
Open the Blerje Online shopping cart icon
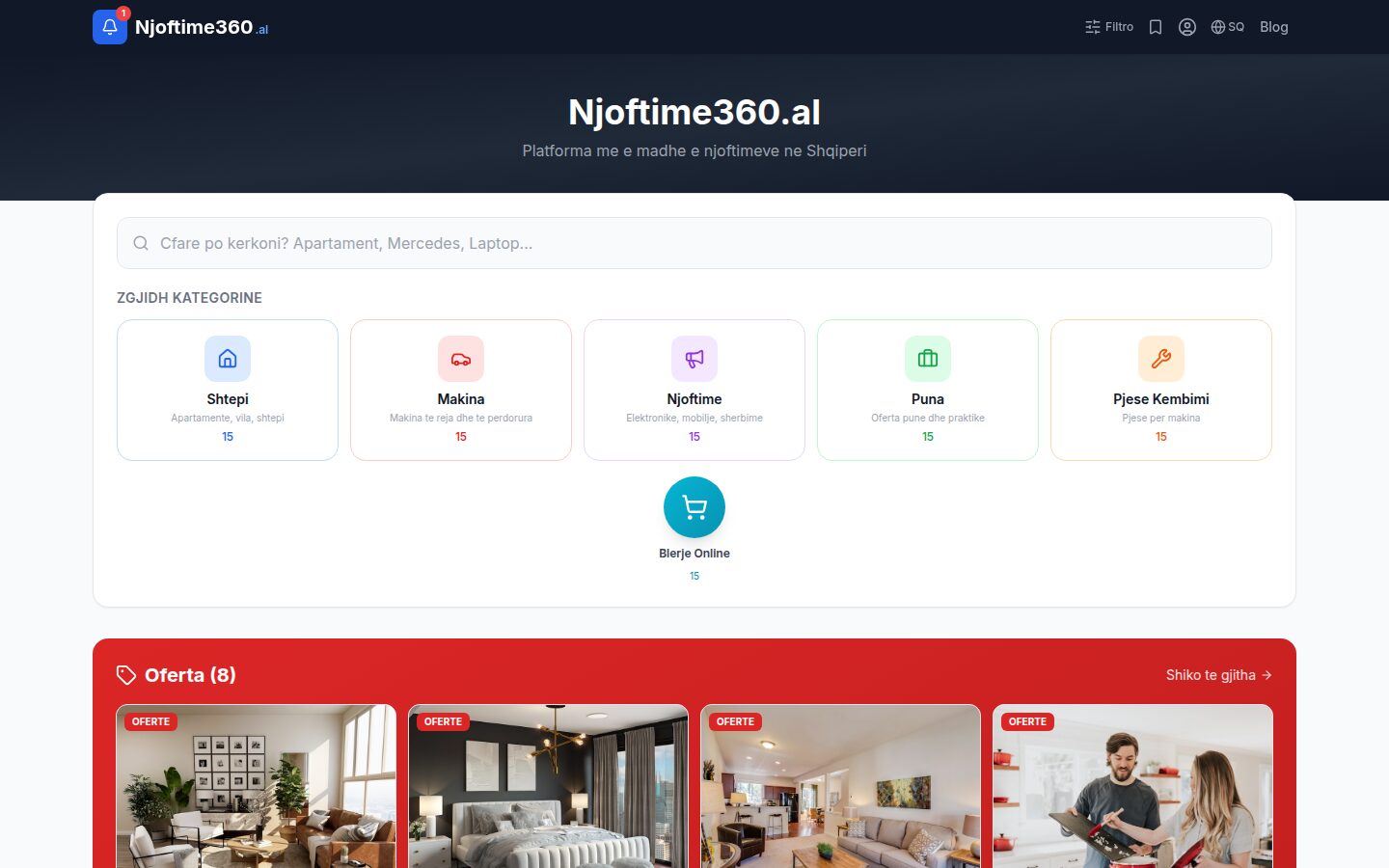694,507
